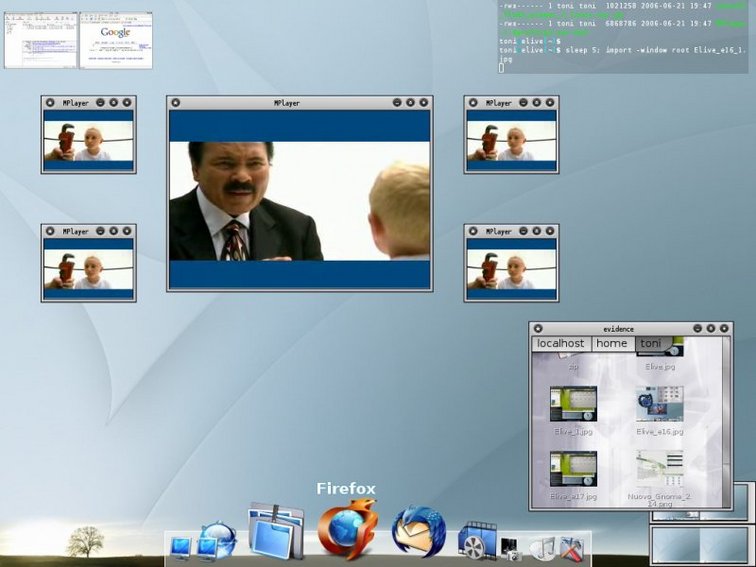Launch the camera screenshot dock icon
Image resolution: width=756 pixels, height=567 pixels.
[511, 550]
